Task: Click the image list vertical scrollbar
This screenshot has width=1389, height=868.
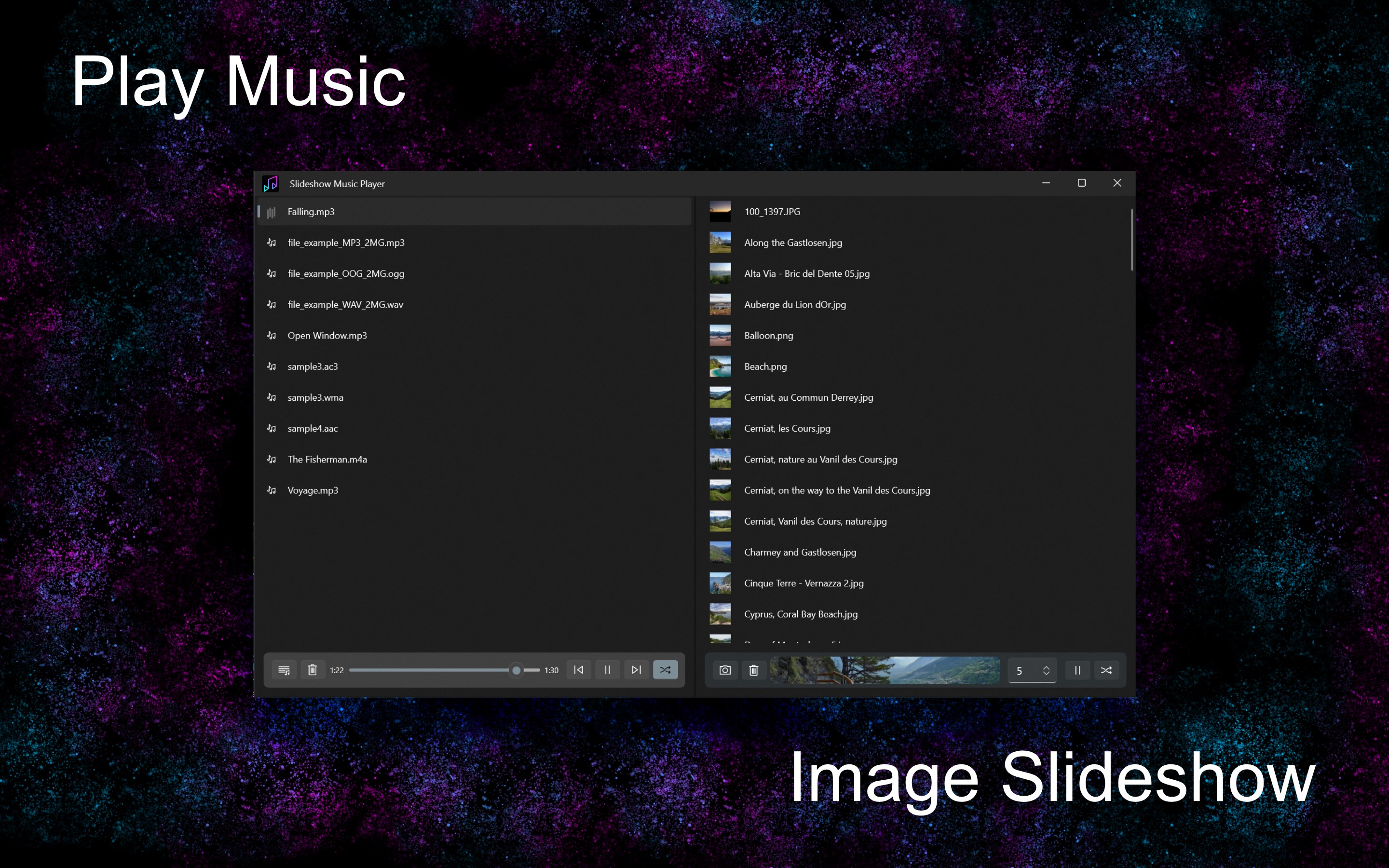Action: tap(1132, 240)
